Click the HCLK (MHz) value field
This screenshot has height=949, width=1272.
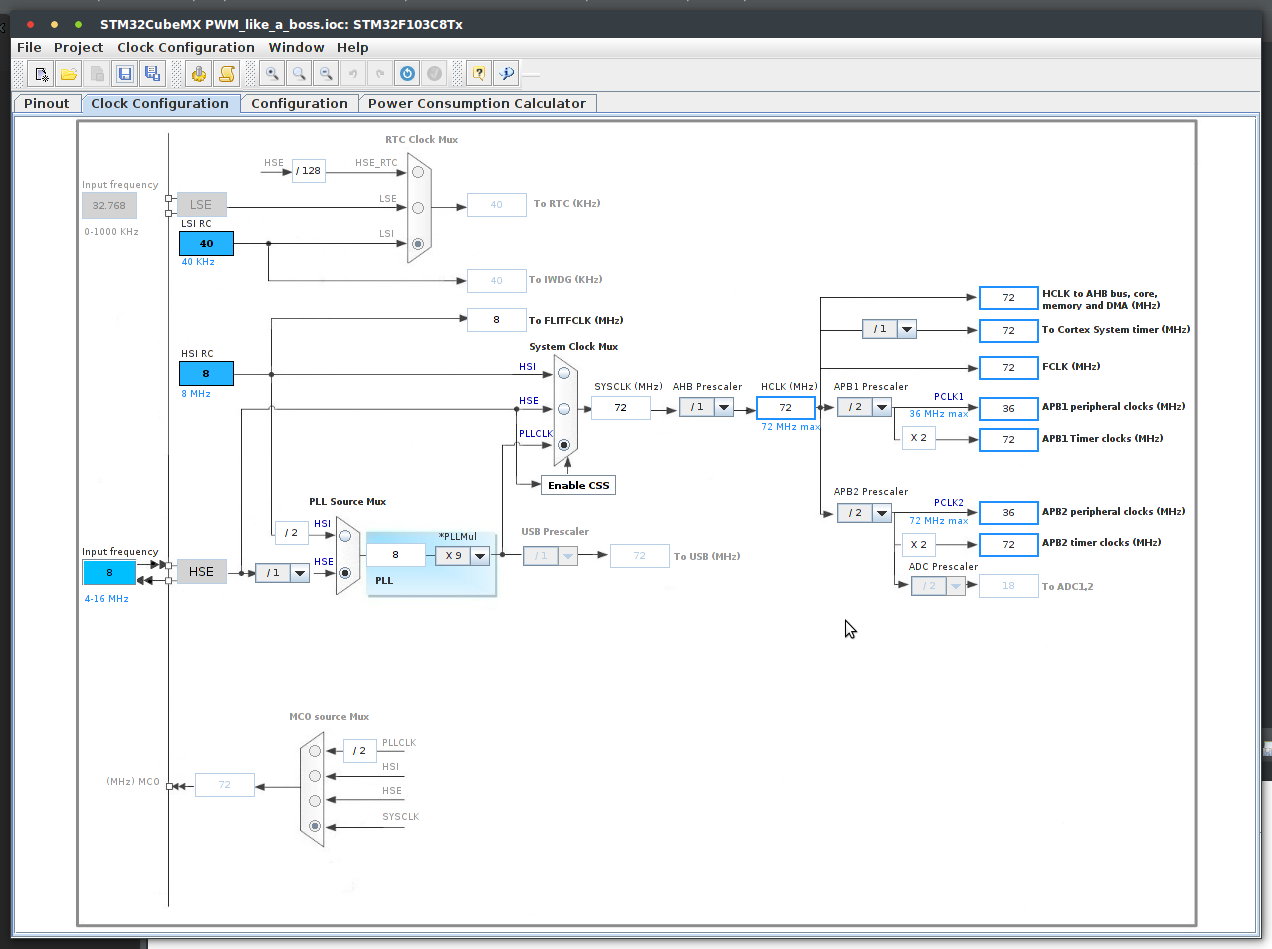click(x=786, y=407)
